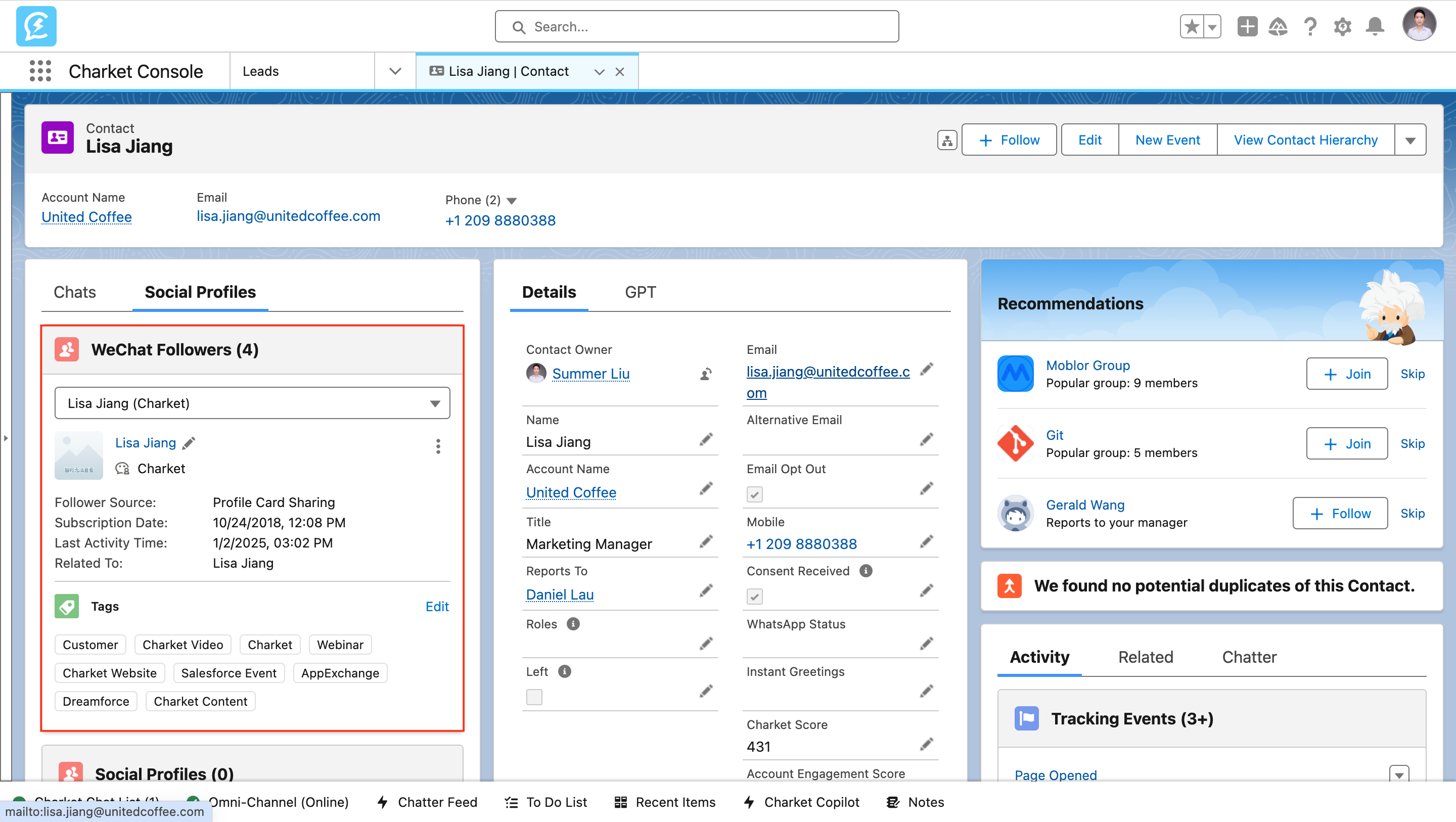Screen dimensions: 1456x822
Task: Click the Roles info icon
Action: tap(573, 624)
